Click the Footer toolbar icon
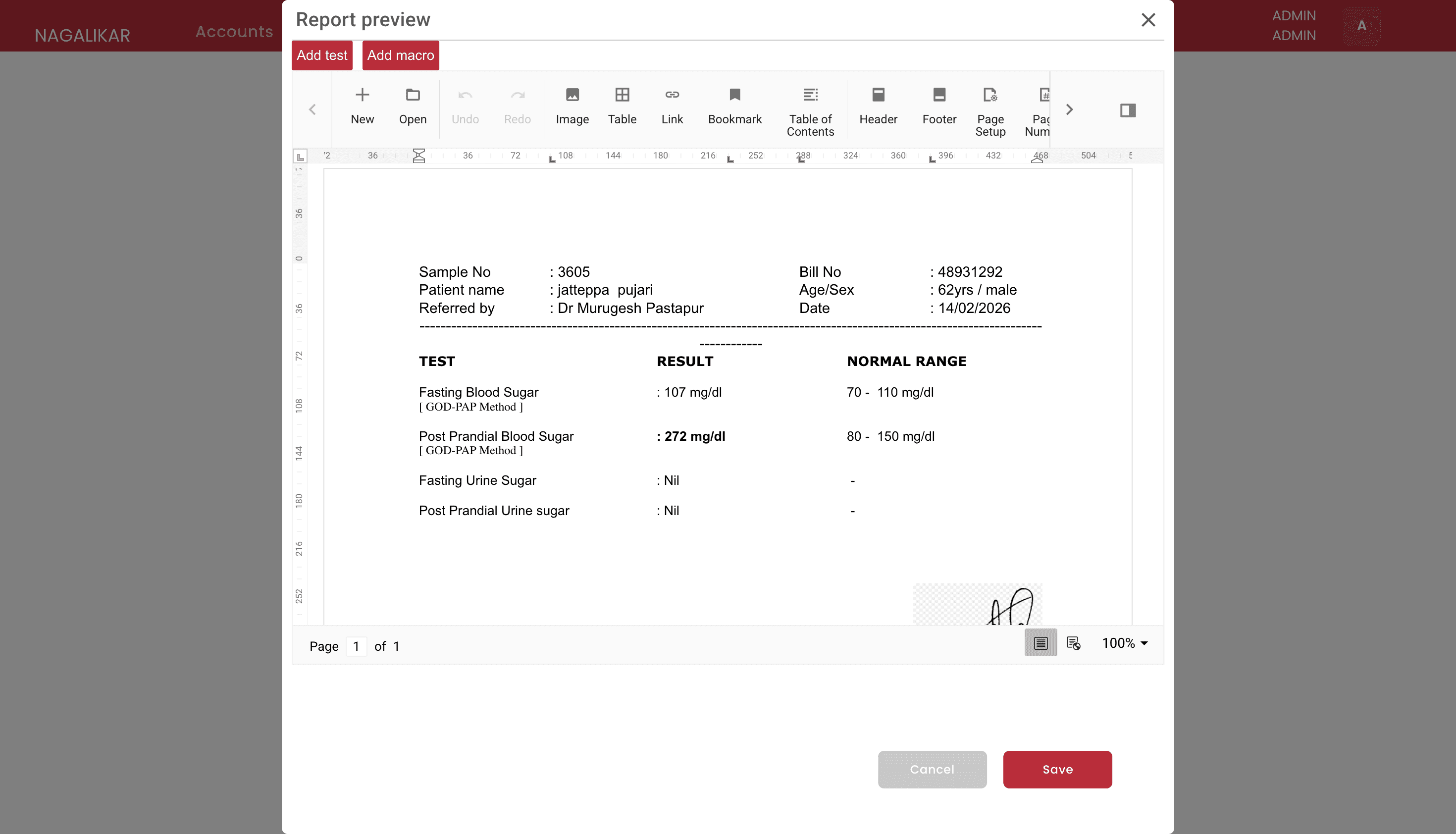 coord(939,95)
